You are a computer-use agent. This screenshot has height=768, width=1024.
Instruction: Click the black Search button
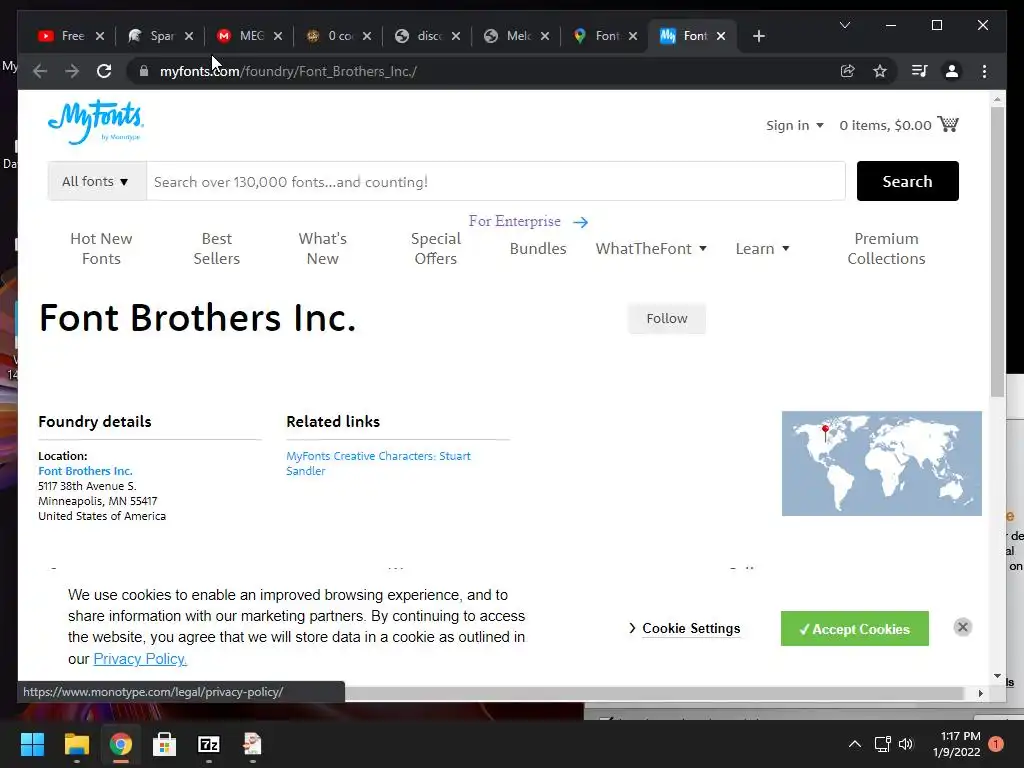(x=907, y=181)
